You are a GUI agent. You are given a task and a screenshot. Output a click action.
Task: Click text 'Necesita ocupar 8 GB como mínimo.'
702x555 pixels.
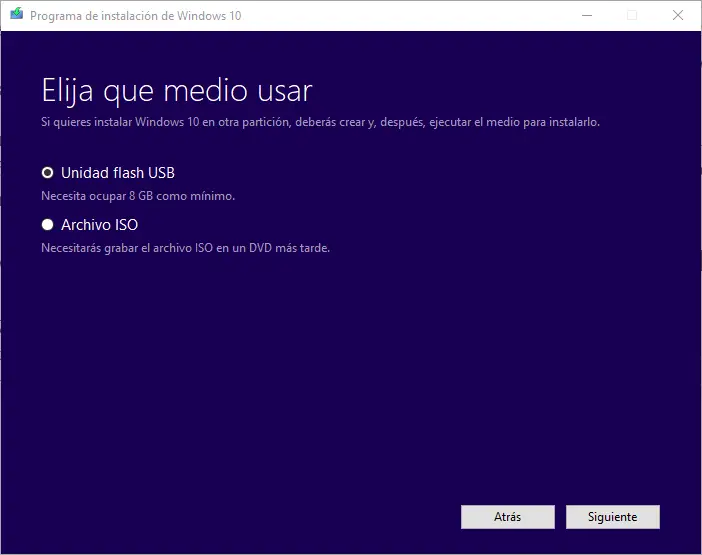point(138,196)
